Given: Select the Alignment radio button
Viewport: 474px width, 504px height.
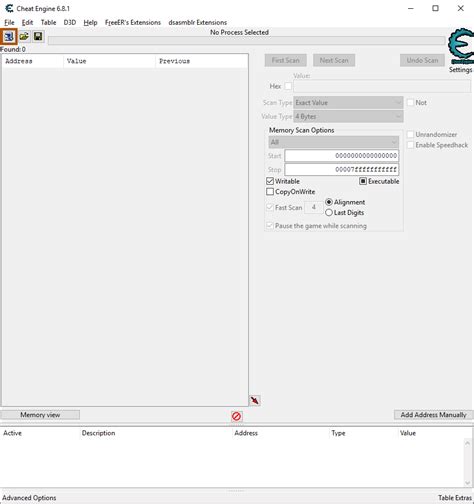Looking at the screenshot, I should click(329, 202).
